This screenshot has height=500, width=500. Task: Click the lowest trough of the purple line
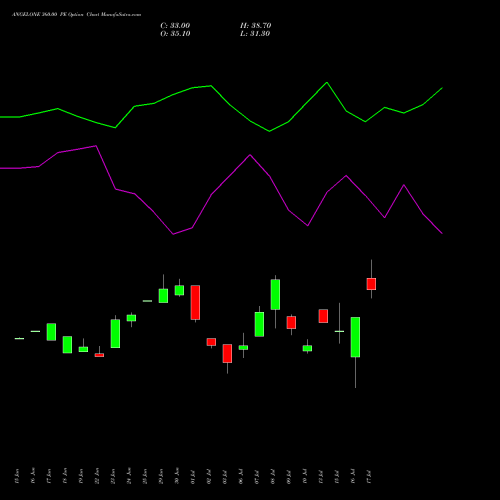click(173, 234)
